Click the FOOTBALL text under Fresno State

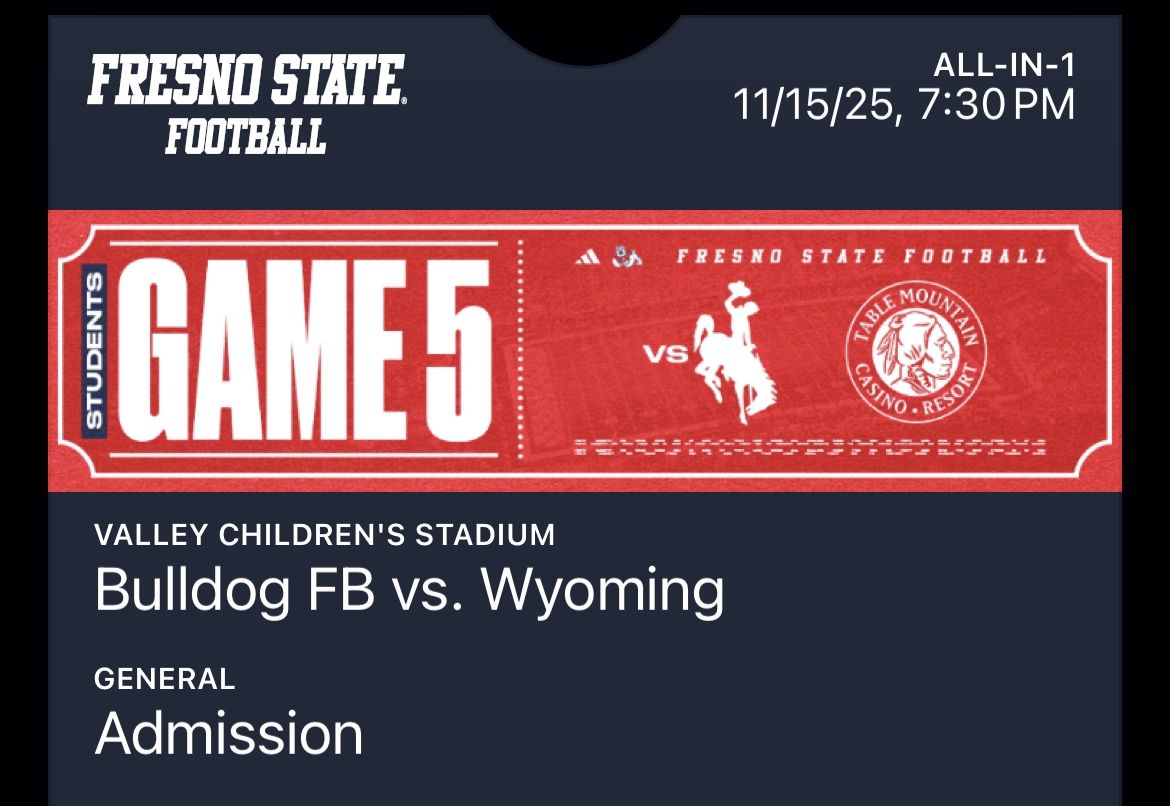tap(245, 135)
